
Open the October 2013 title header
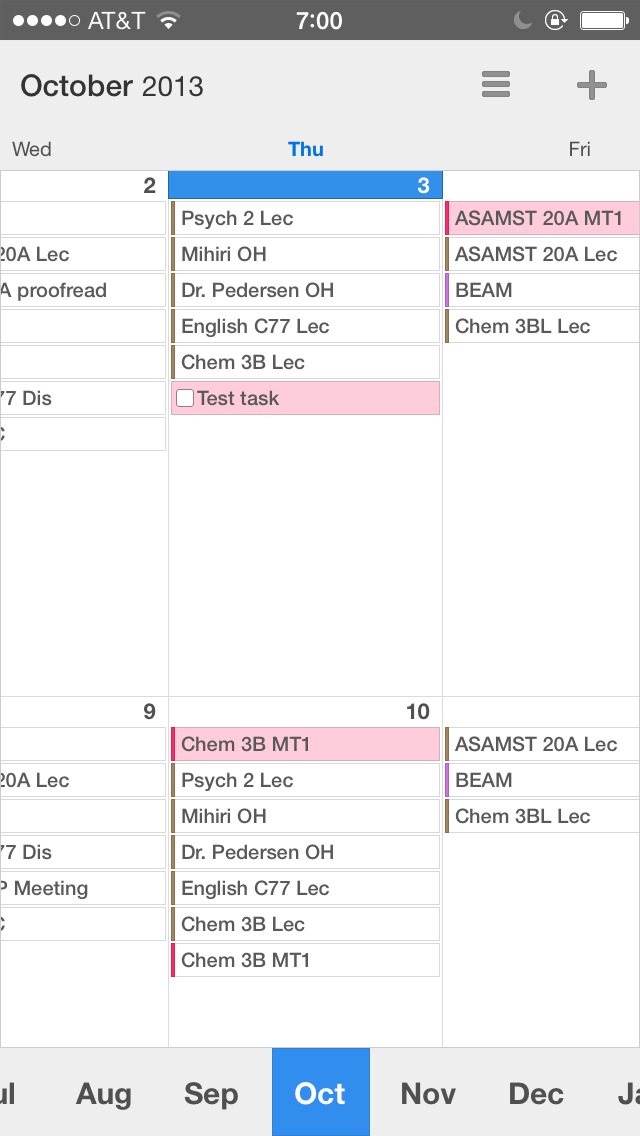pos(112,86)
